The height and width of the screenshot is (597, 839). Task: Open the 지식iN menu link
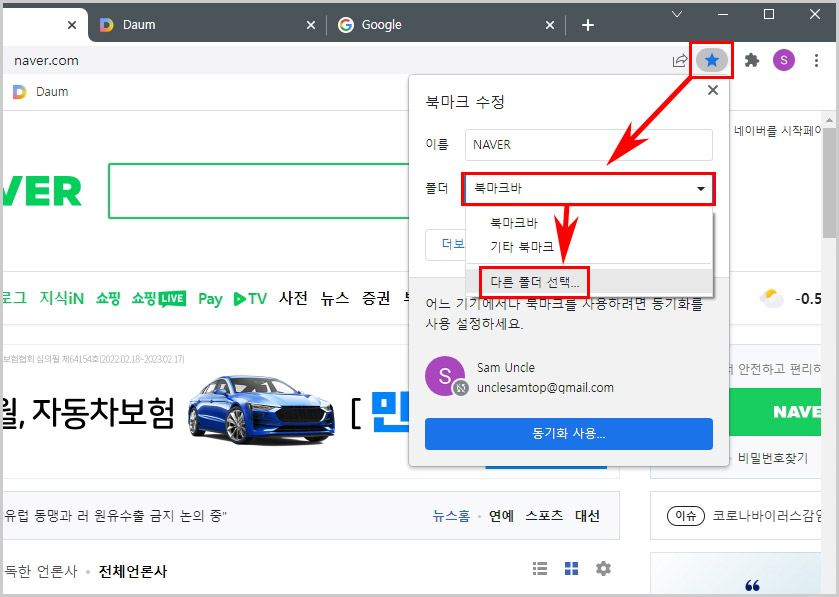click(62, 298)
